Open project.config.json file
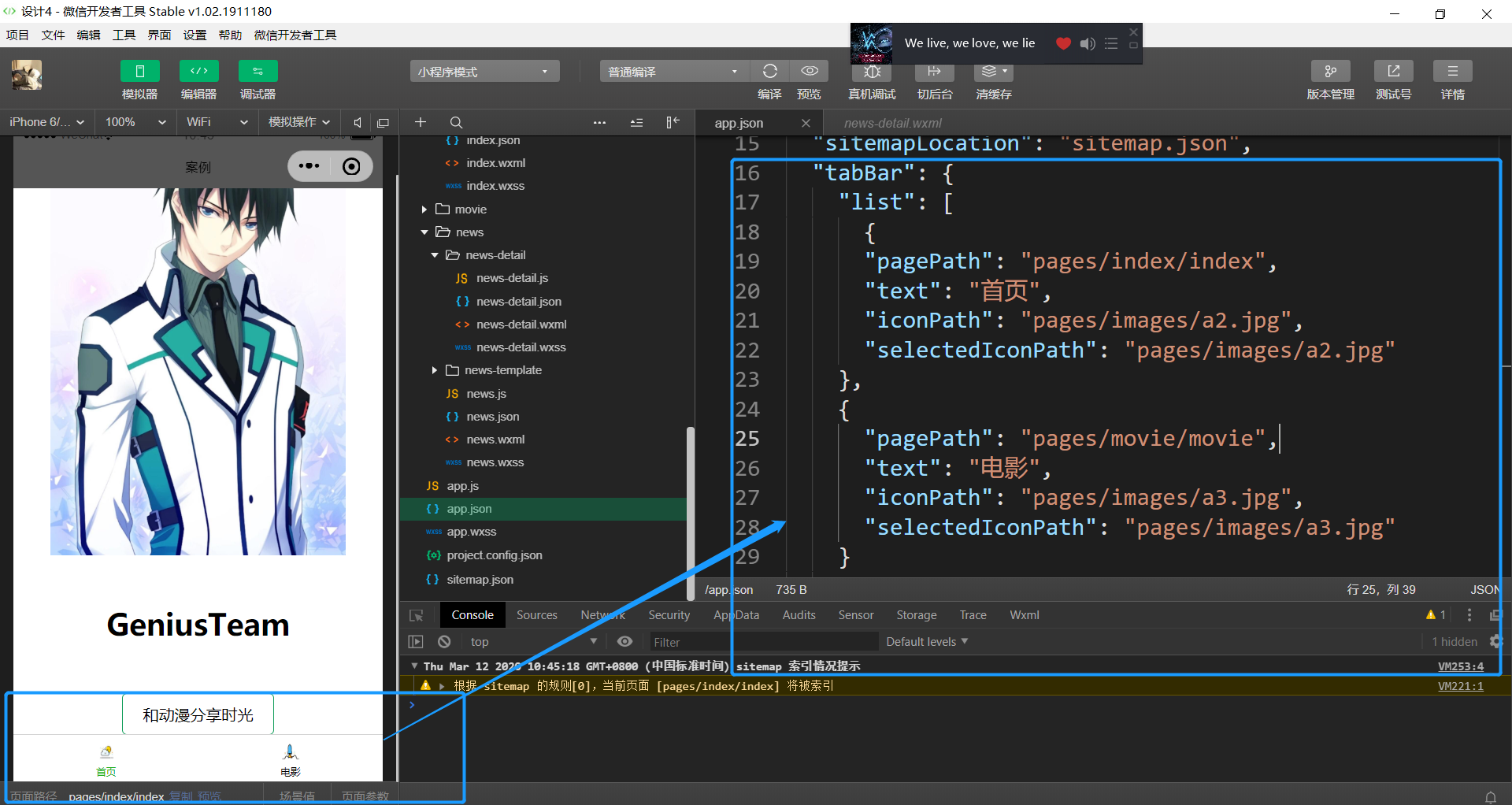Image resolution: width=1512 pixels, height=805 pixels. point(494,555)
